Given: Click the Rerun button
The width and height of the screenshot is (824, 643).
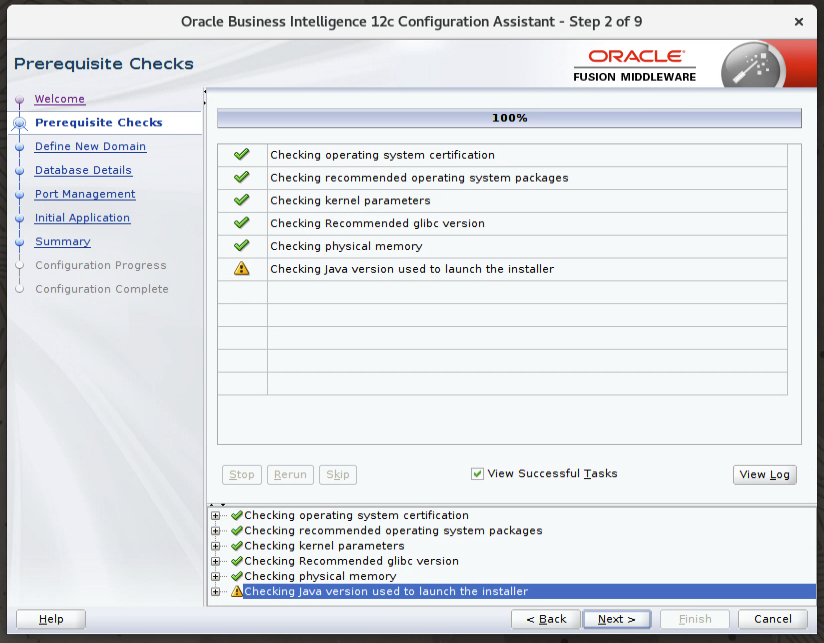Looking at the screenshot, I should click(x=290, y=474).
